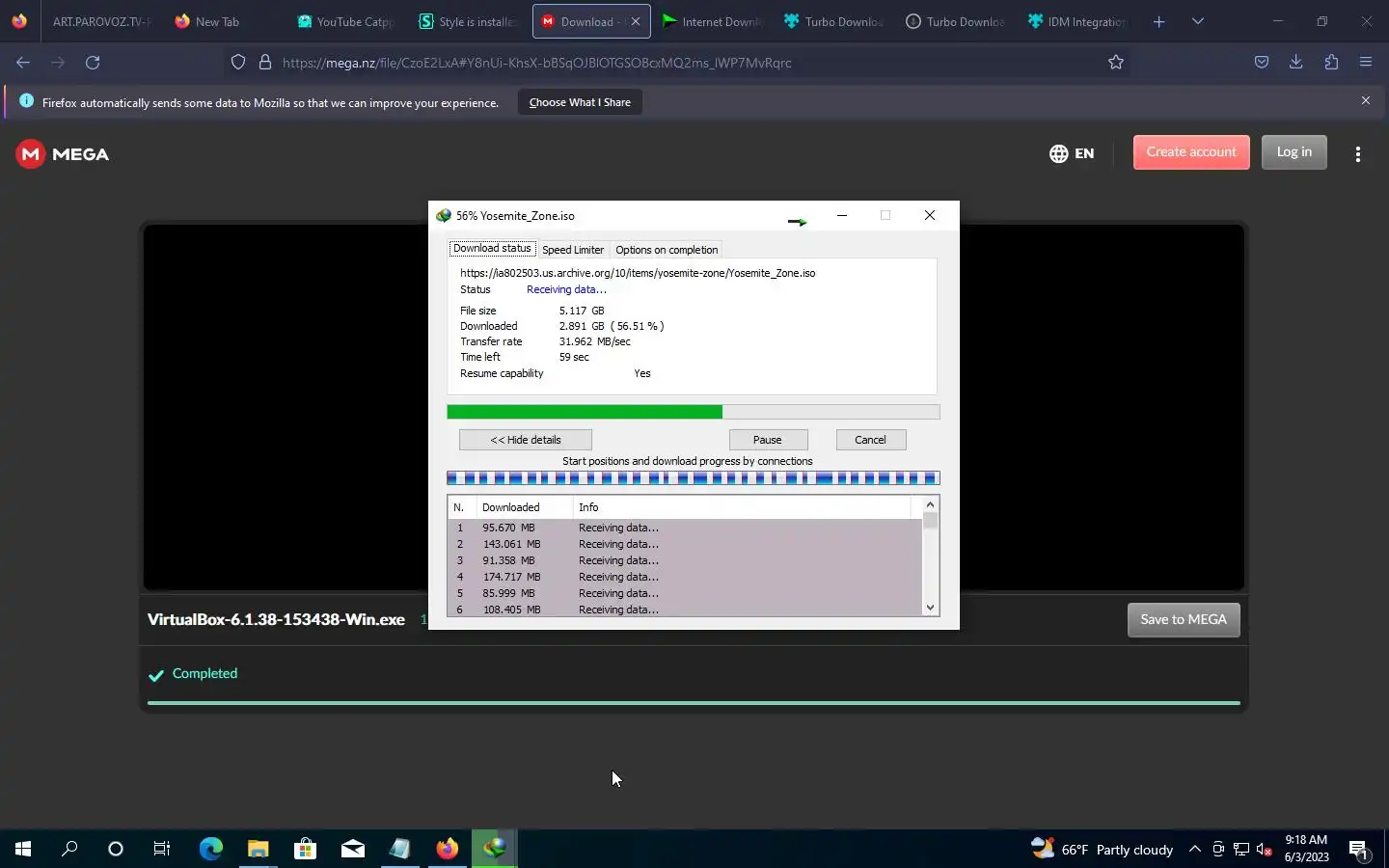The height and width of the screenshot is (868, 1389).
Task: Pause the Yosemite_Zone.iso download
Action: [767, 440]
